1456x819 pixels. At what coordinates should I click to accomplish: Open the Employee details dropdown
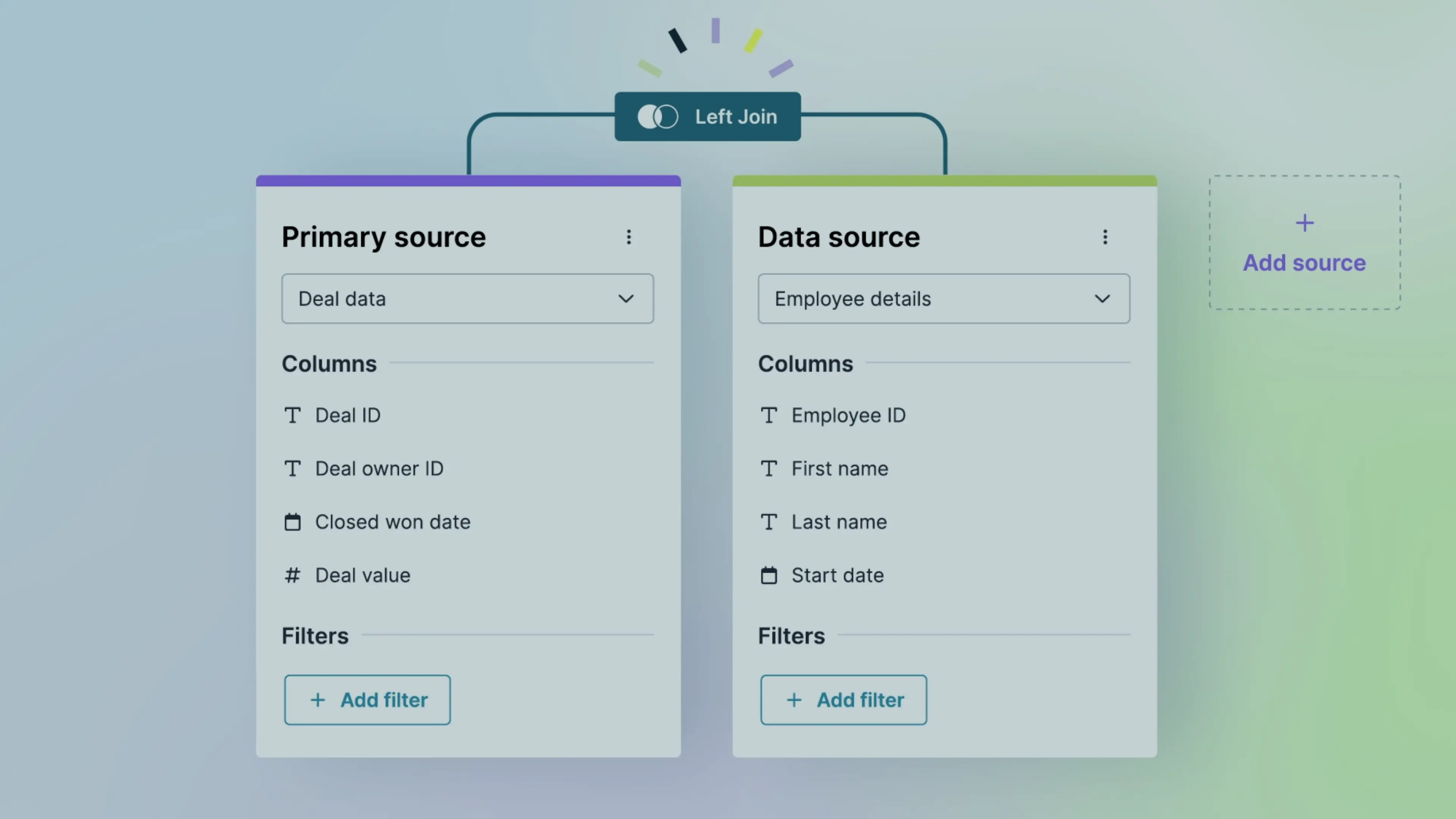coord(944,299)
